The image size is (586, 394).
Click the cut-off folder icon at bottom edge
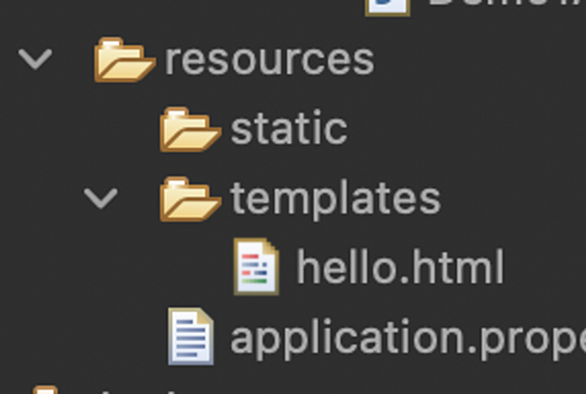46,390
